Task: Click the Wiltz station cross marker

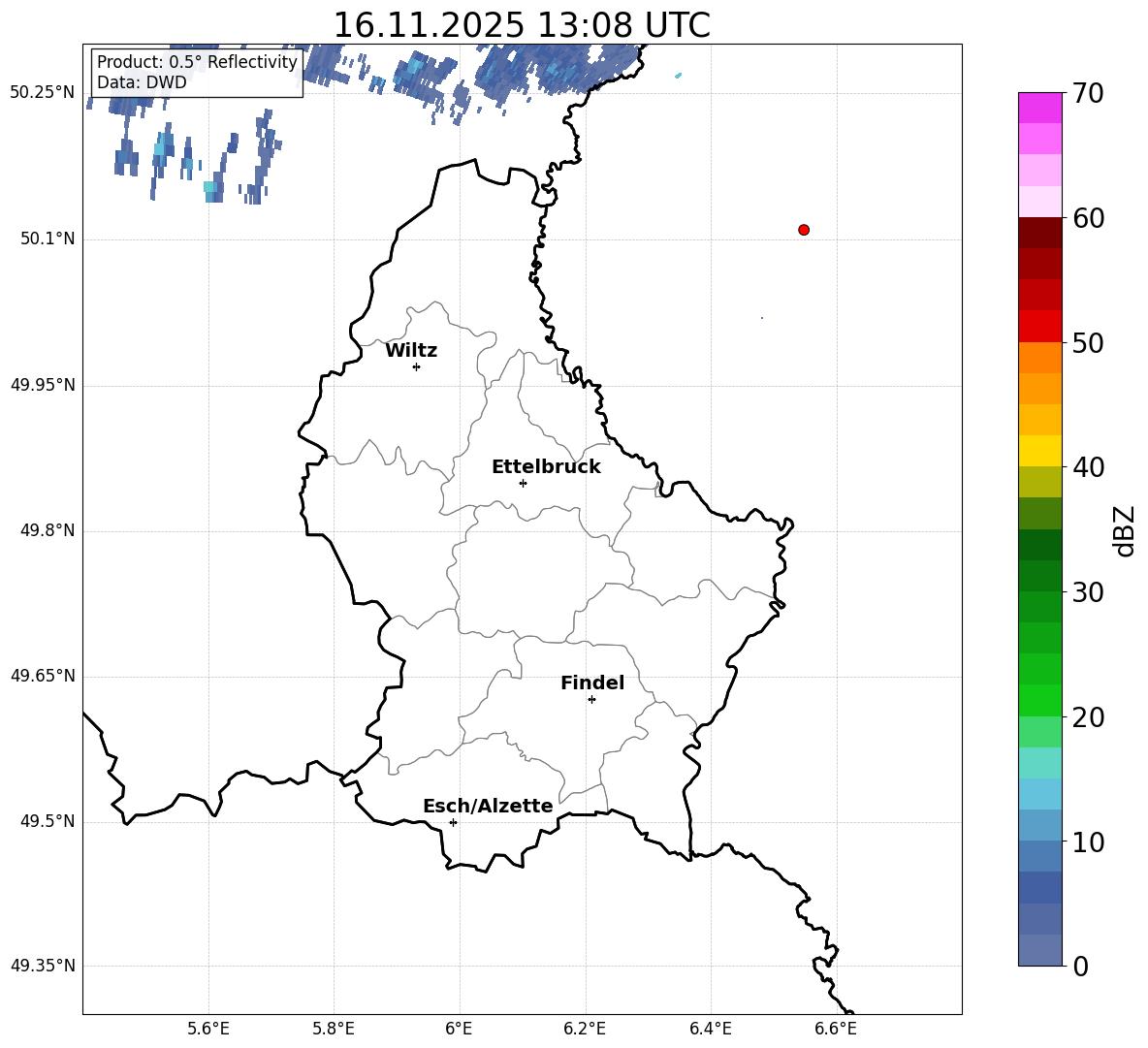Action: (x=417, y=367)
